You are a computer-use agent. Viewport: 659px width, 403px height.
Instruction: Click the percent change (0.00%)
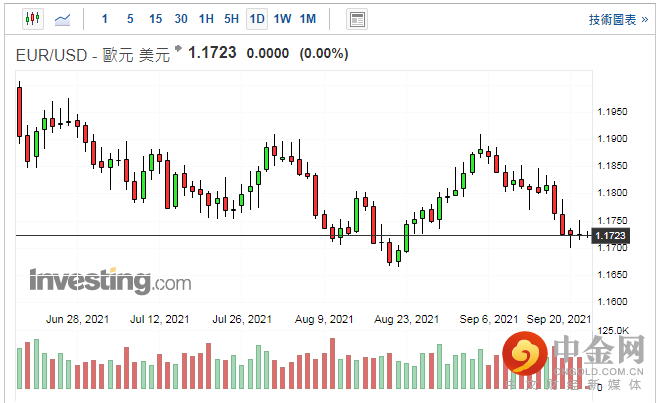[x=324, y=53]
